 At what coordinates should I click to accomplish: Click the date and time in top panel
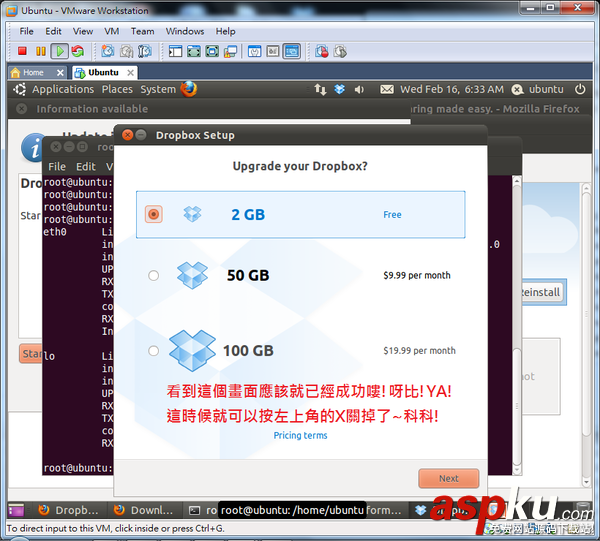coord(452,89)
